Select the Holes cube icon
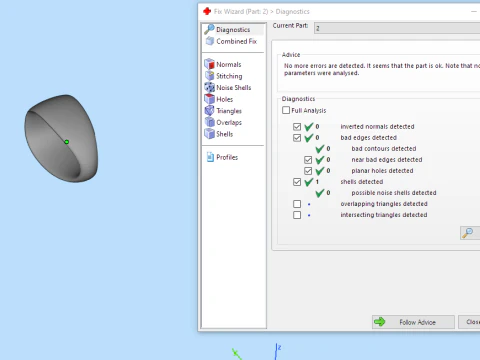This screenshot has width=480, height=360. point(209,99)
